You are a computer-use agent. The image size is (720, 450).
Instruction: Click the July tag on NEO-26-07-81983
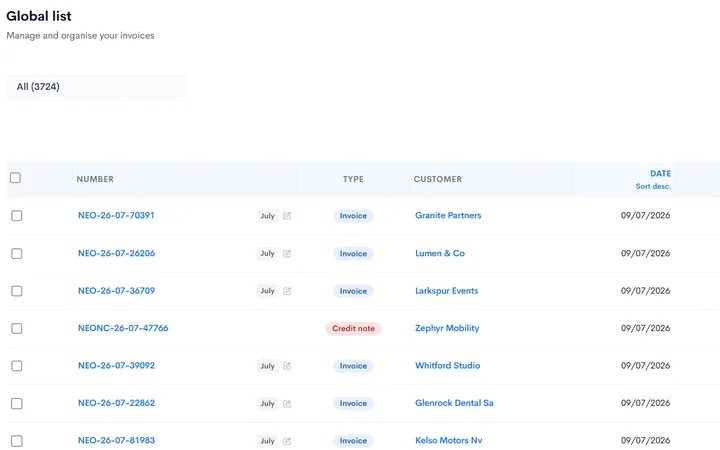click(267, 441)
